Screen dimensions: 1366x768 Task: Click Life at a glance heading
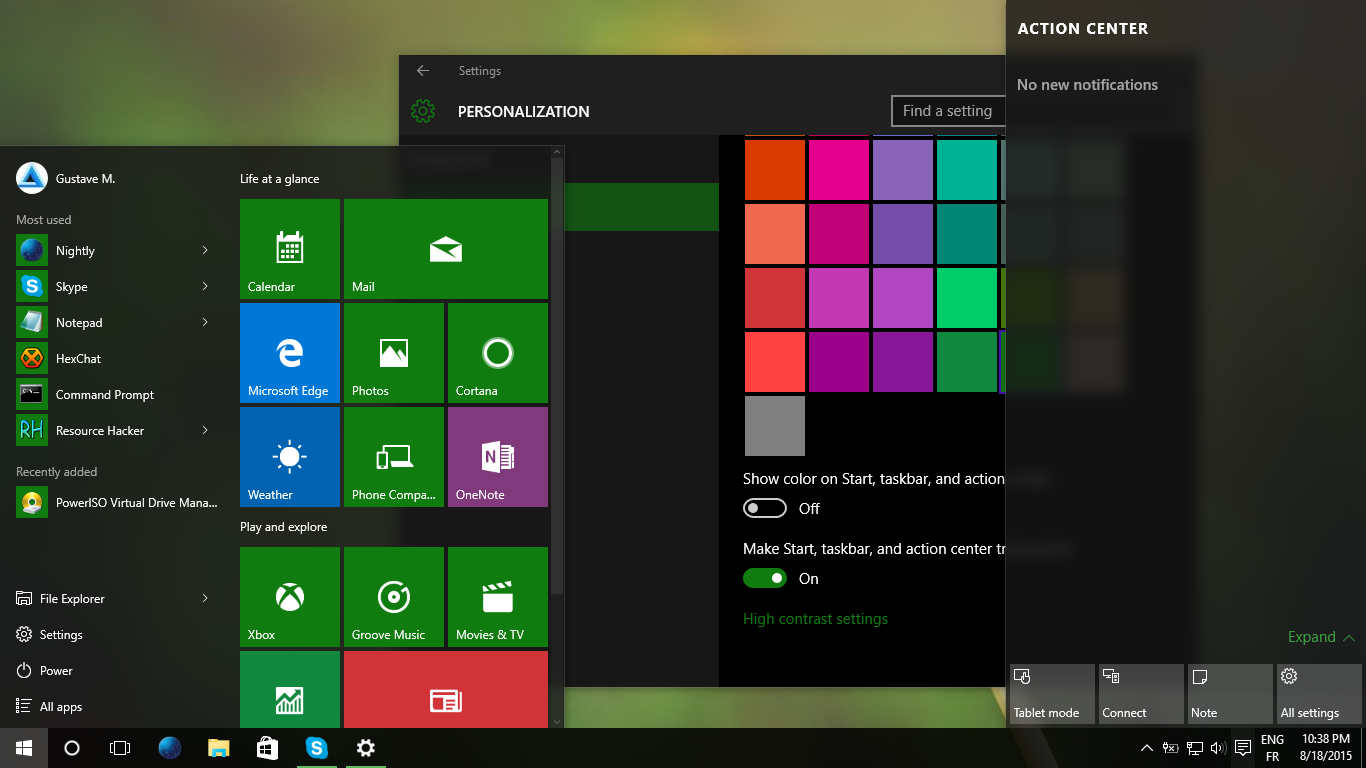pos(280,179)
